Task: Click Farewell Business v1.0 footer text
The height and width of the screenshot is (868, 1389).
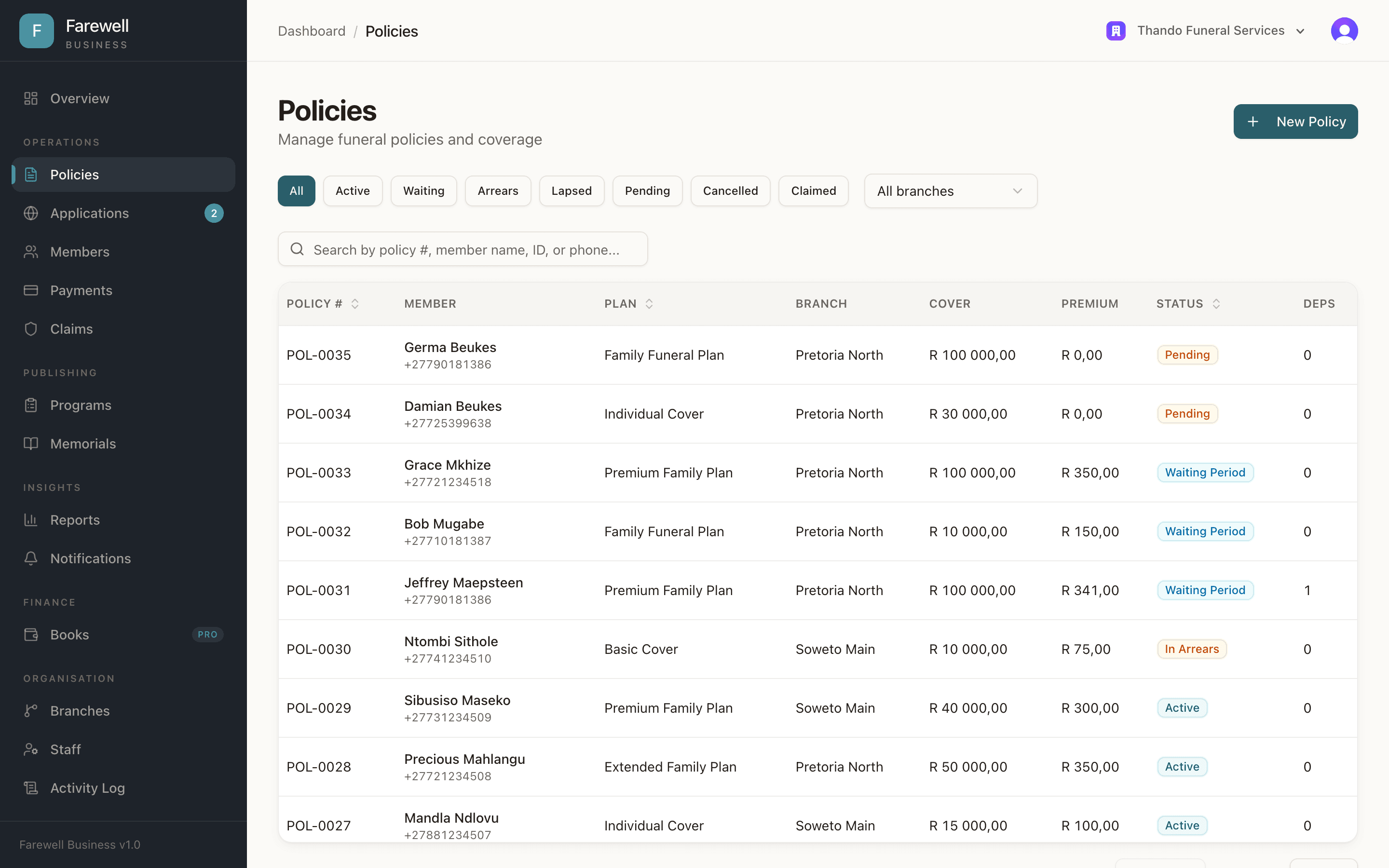Action: click(x=80, y=844)
